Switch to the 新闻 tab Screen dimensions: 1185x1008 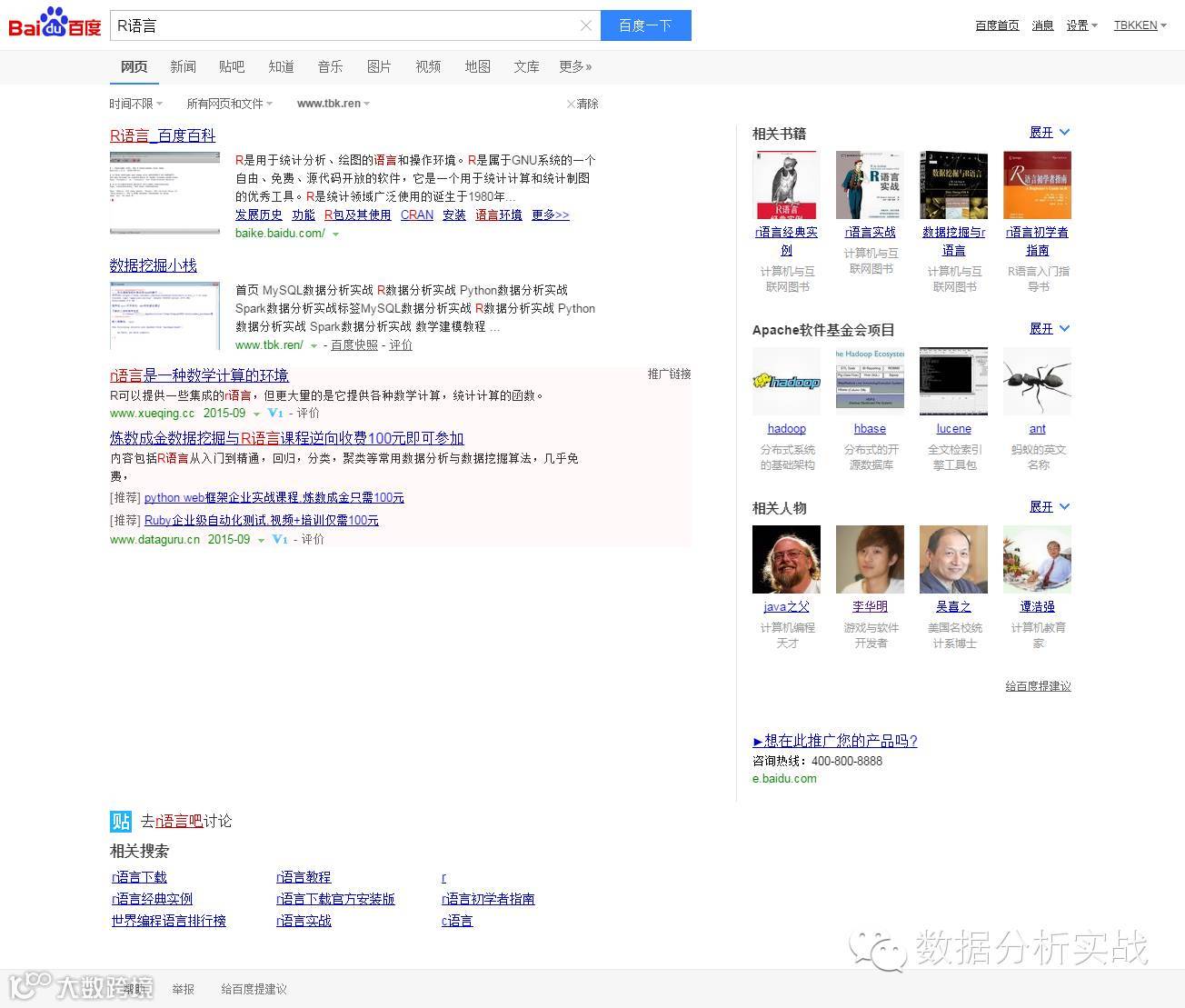183,66
